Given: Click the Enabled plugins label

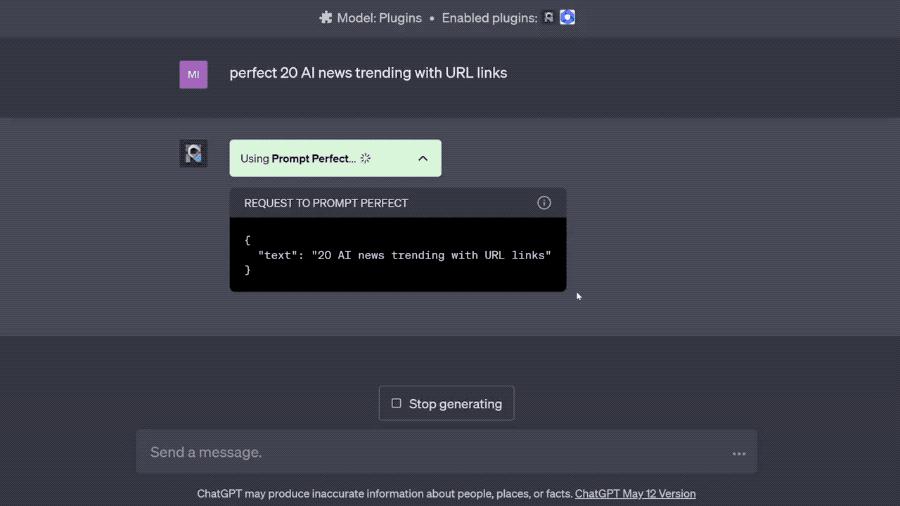Looking at the screenshot, I should click(x=489, y=17).
